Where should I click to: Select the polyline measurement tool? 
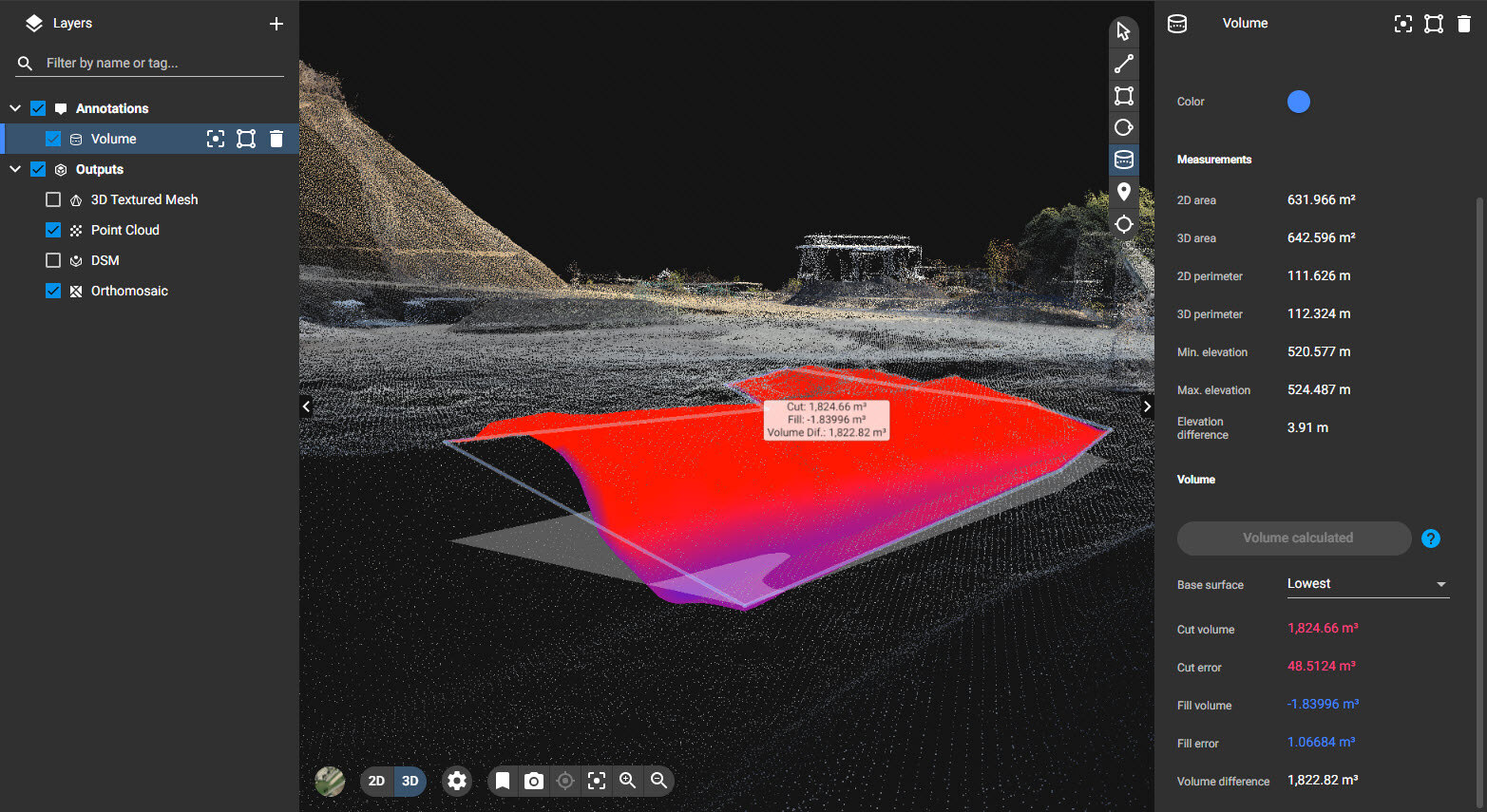click(1124, 64)
